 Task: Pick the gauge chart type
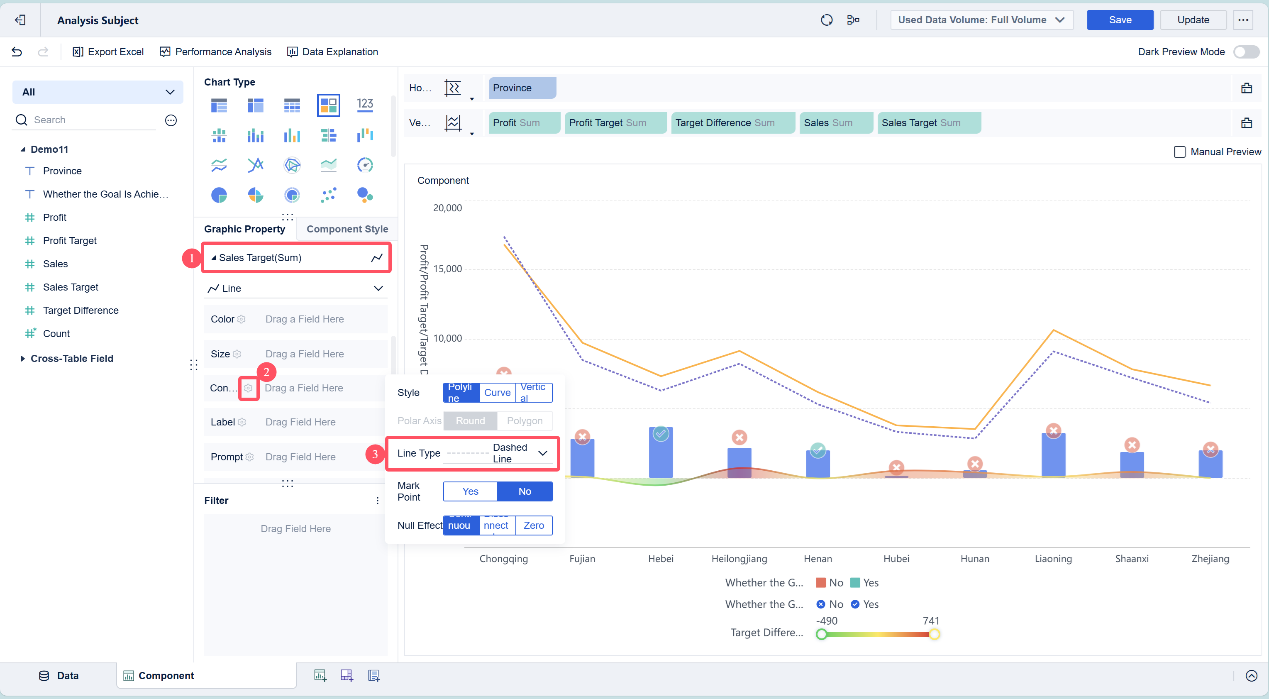click(x=365, y=165)
